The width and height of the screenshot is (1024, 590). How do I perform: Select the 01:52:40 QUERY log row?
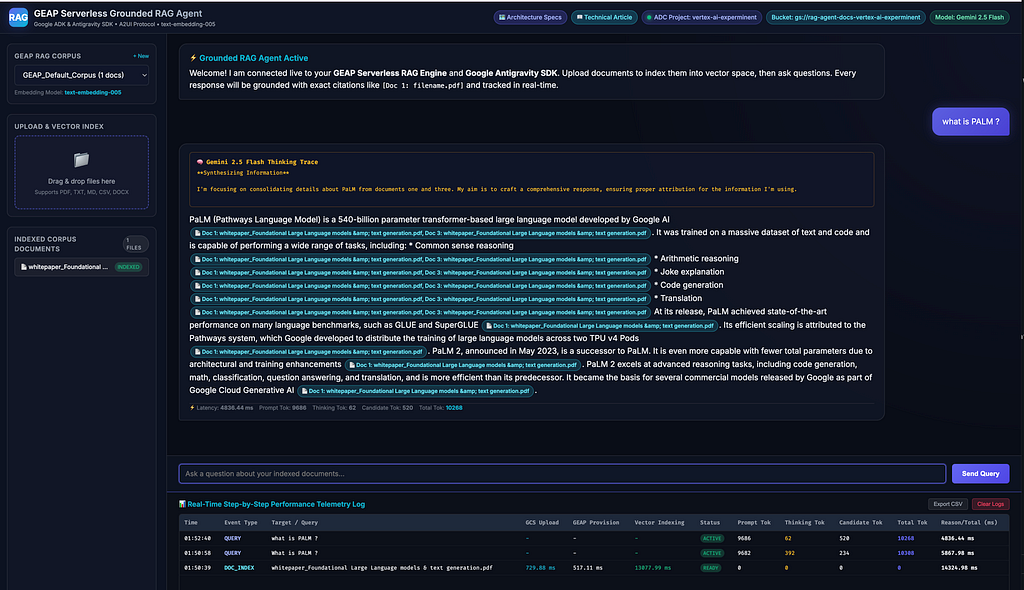coord(594,538)
